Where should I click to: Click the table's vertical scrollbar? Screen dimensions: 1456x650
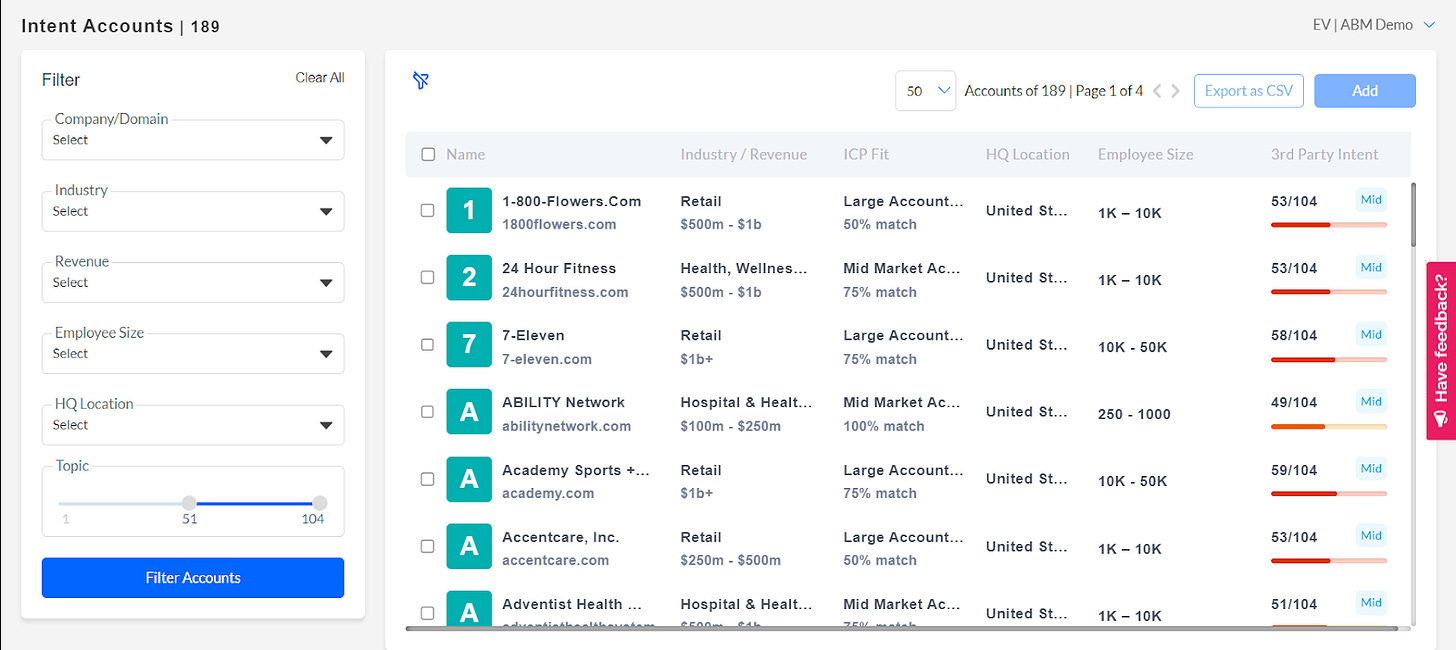point(1413,214)
